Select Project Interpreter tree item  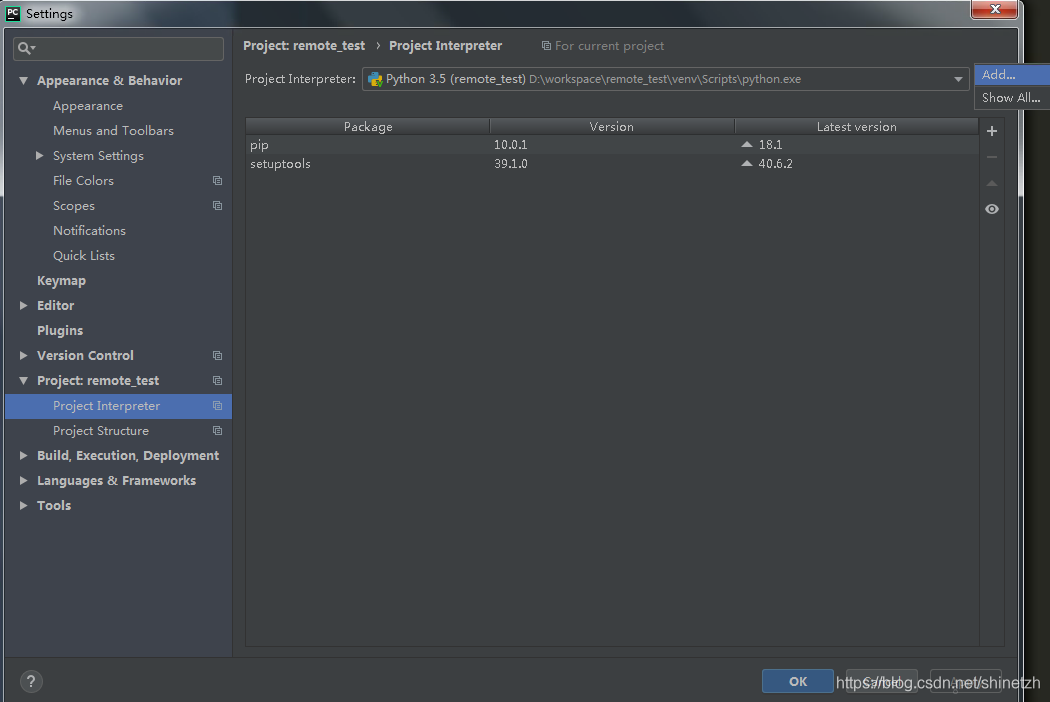tap(119, 406)
